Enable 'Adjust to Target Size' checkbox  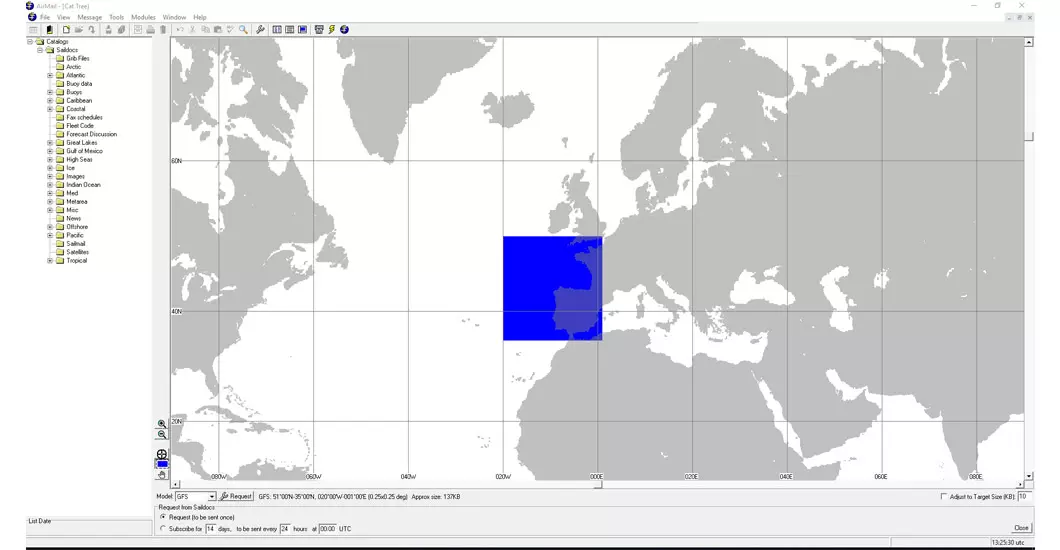(x=944, y=496)
